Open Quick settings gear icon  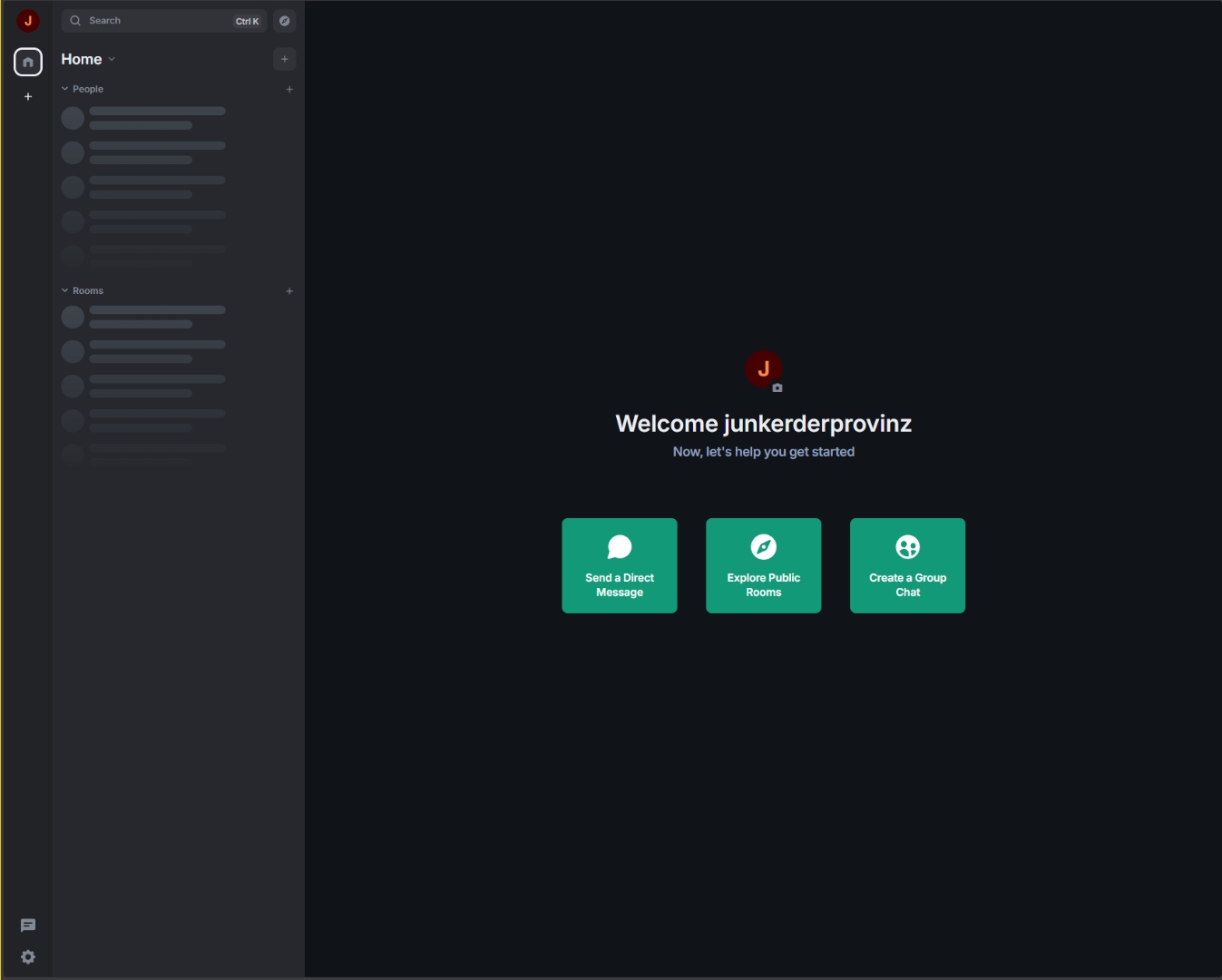[x=28, y=957]
